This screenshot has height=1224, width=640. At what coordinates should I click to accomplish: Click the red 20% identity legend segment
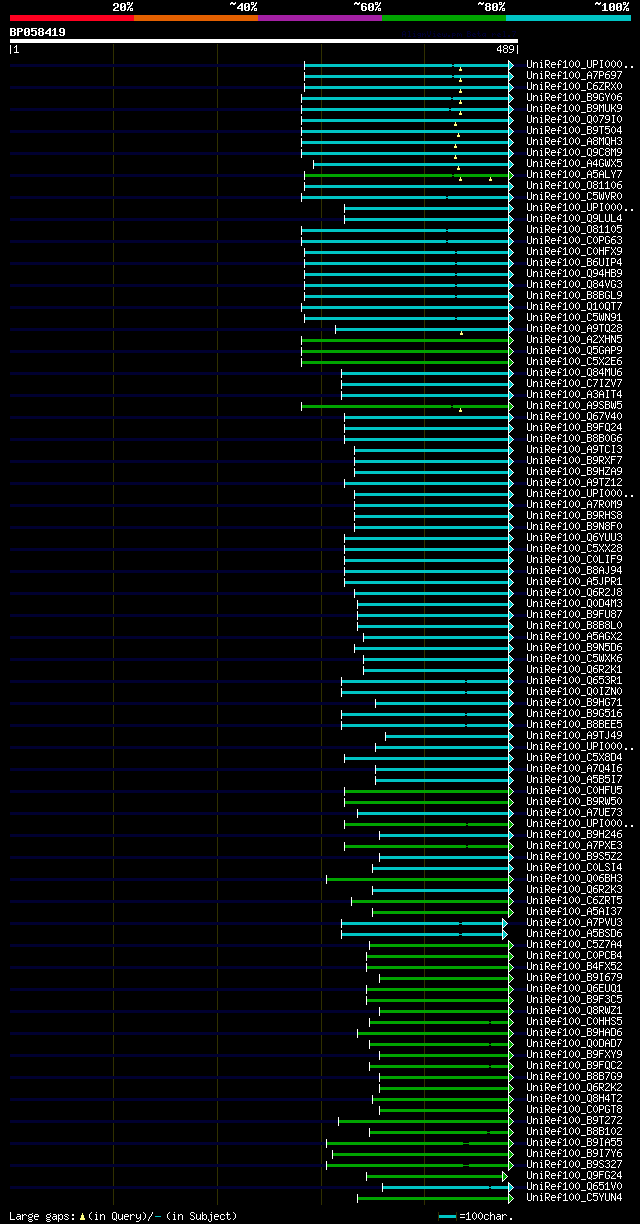click(x=72, y=18)
